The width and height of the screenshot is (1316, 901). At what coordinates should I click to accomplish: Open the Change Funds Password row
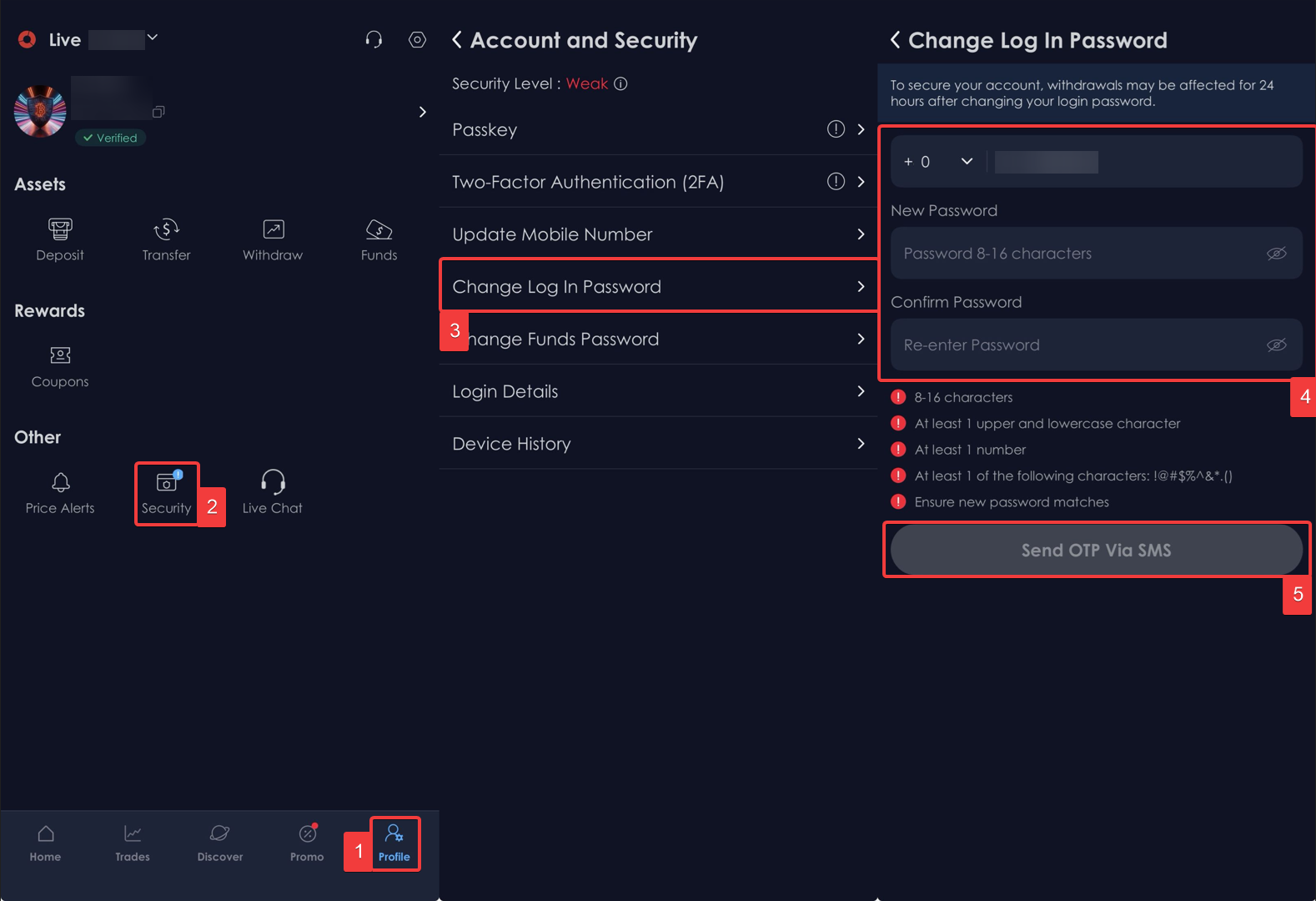658,339
